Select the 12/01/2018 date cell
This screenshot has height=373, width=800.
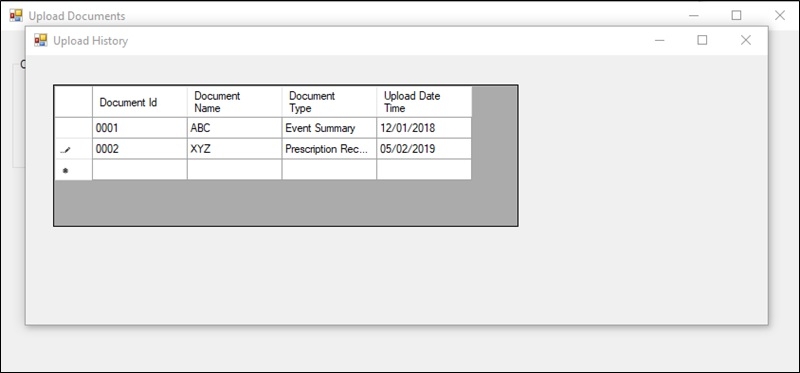coord(424,128)
